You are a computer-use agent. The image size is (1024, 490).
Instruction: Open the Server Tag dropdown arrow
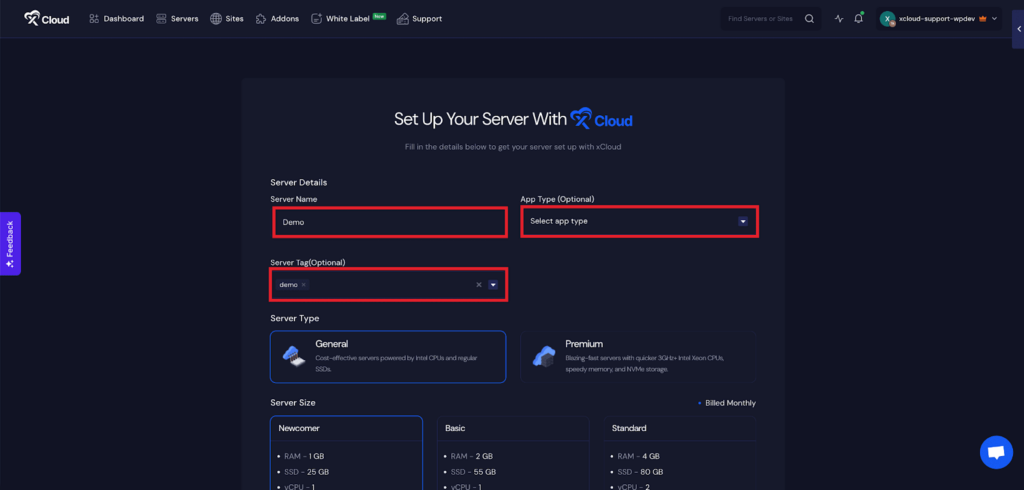click(x=492, y=285)
